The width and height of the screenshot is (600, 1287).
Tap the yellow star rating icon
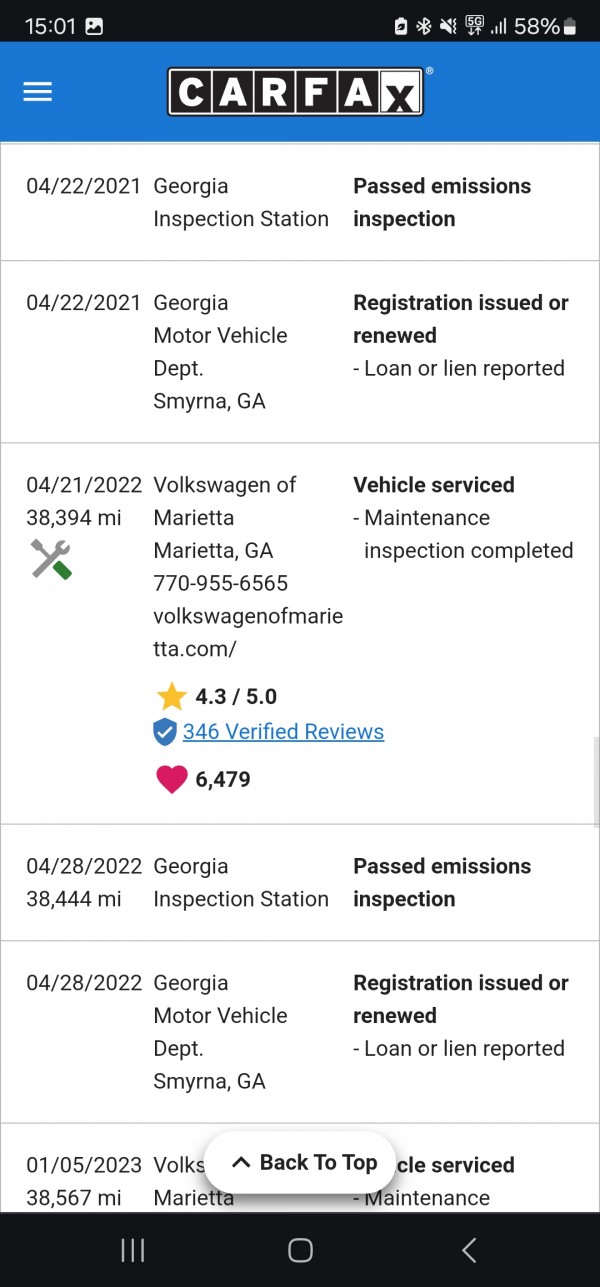pos(171,696)
